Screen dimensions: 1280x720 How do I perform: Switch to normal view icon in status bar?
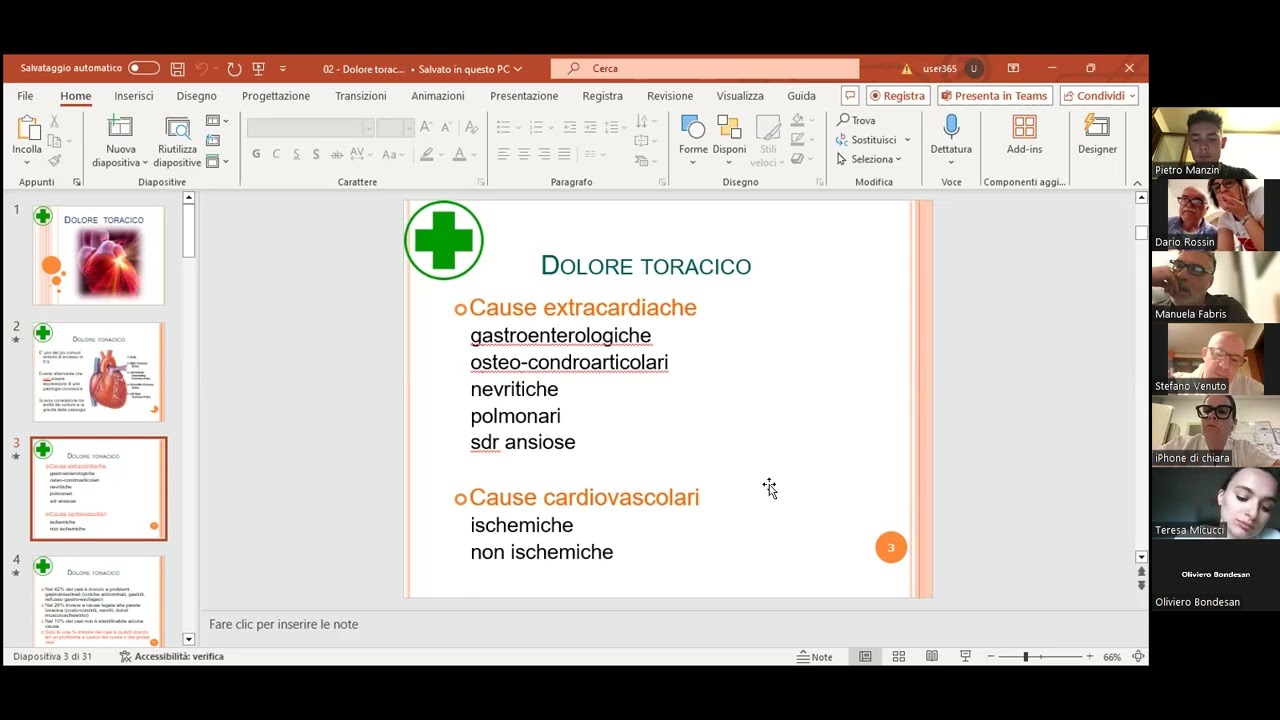point(865,657)
